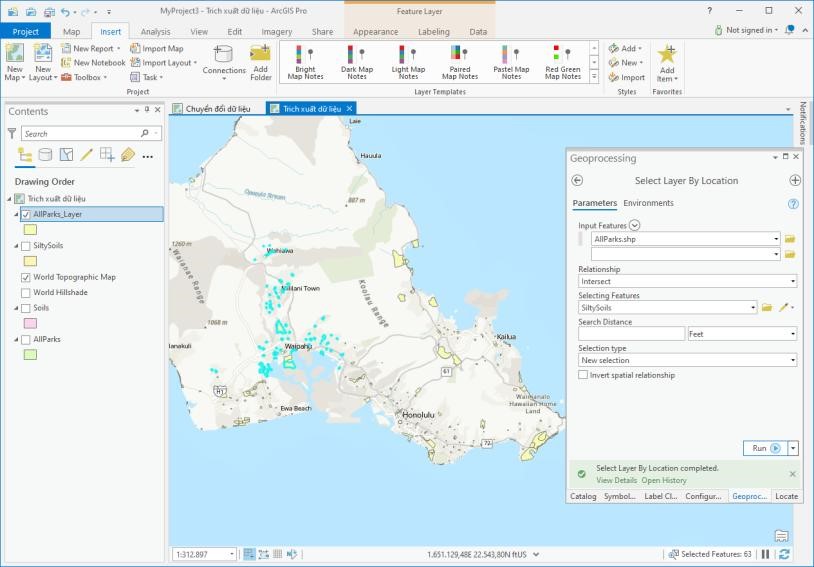The width and height of the screenshot is (814, 567).
Task: Enable Invert spatial relationship
Action: point(583,375)
